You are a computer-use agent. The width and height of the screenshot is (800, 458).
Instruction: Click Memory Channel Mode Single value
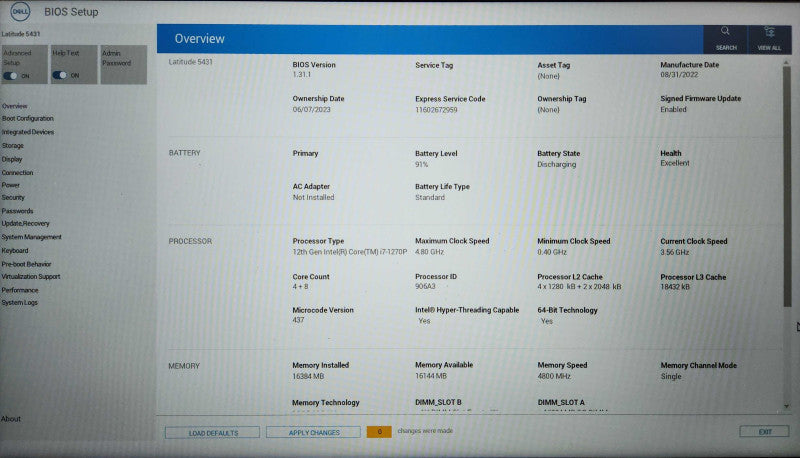click(x=670, y=376)
